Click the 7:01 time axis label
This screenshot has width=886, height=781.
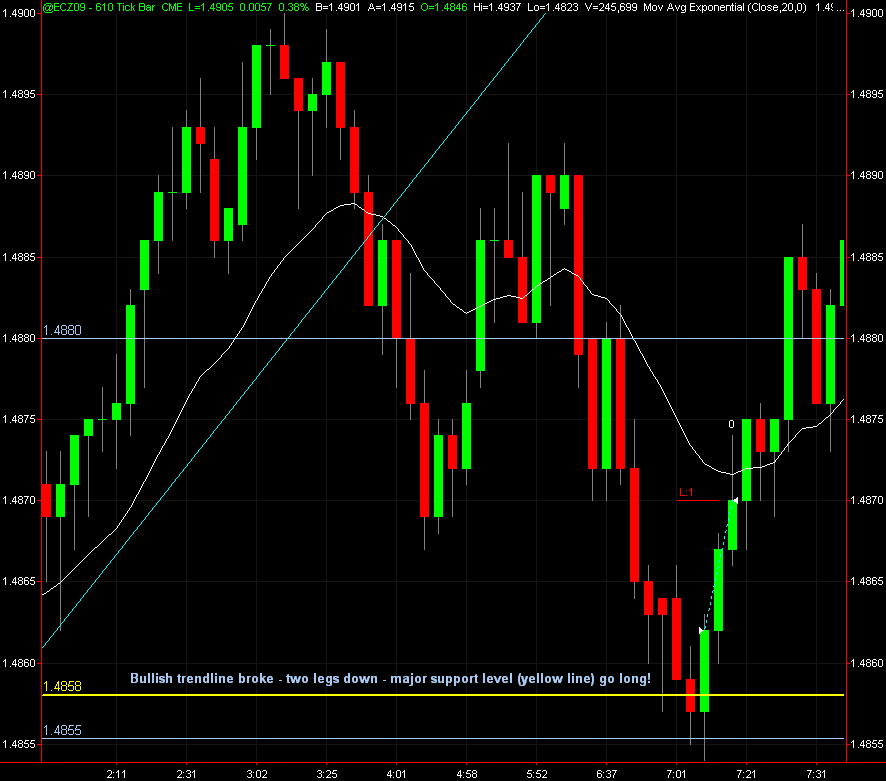coord(676,774)
